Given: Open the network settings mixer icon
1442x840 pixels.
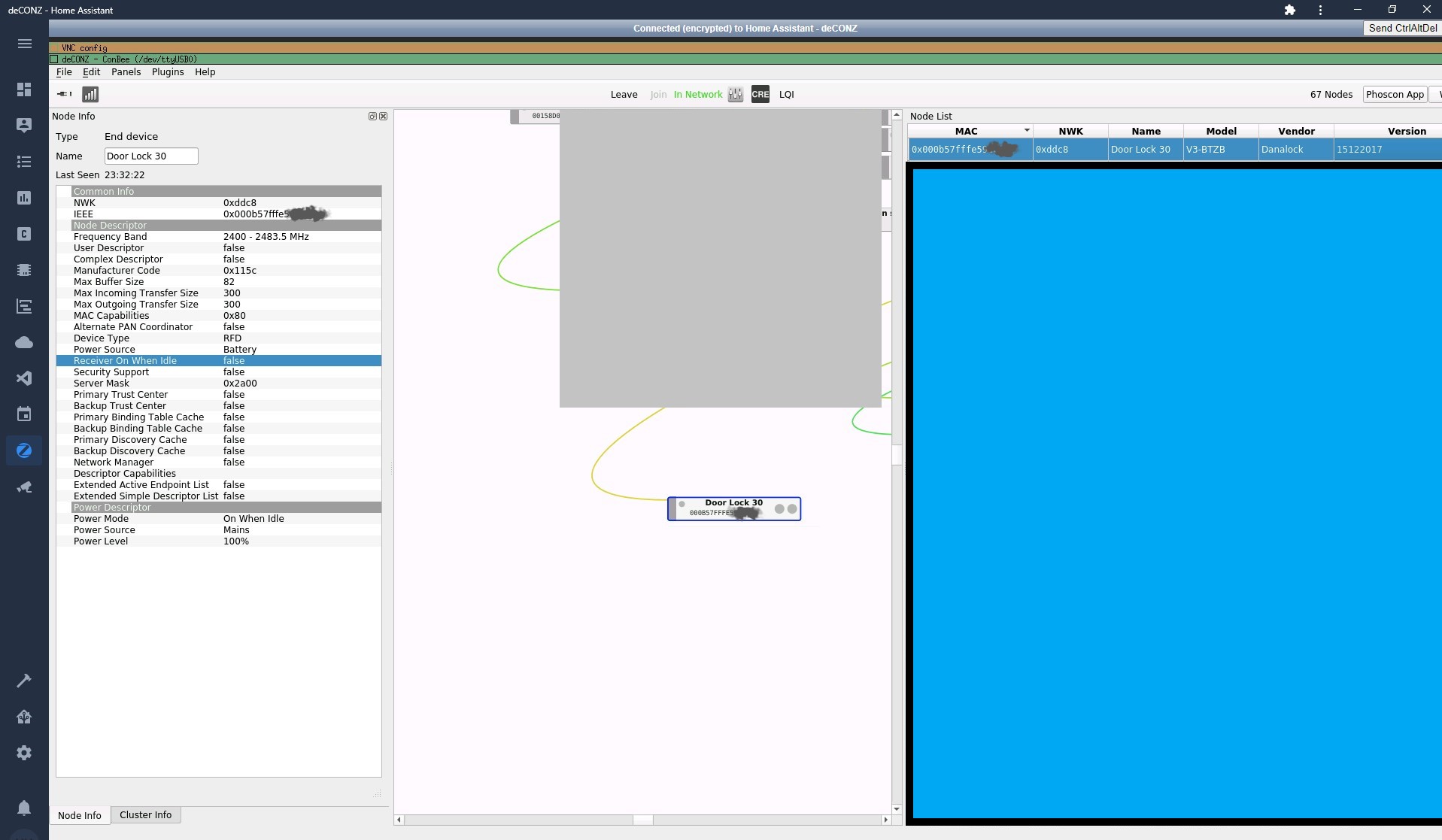Looking at the screenshot, I should pyautogui.click(x=736, y=95).
